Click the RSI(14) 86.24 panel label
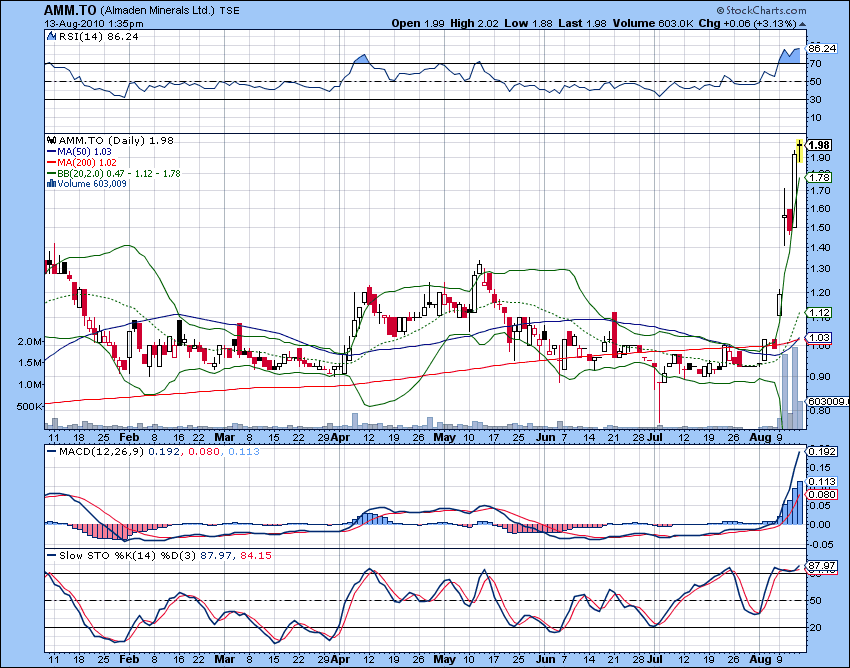 98,36
